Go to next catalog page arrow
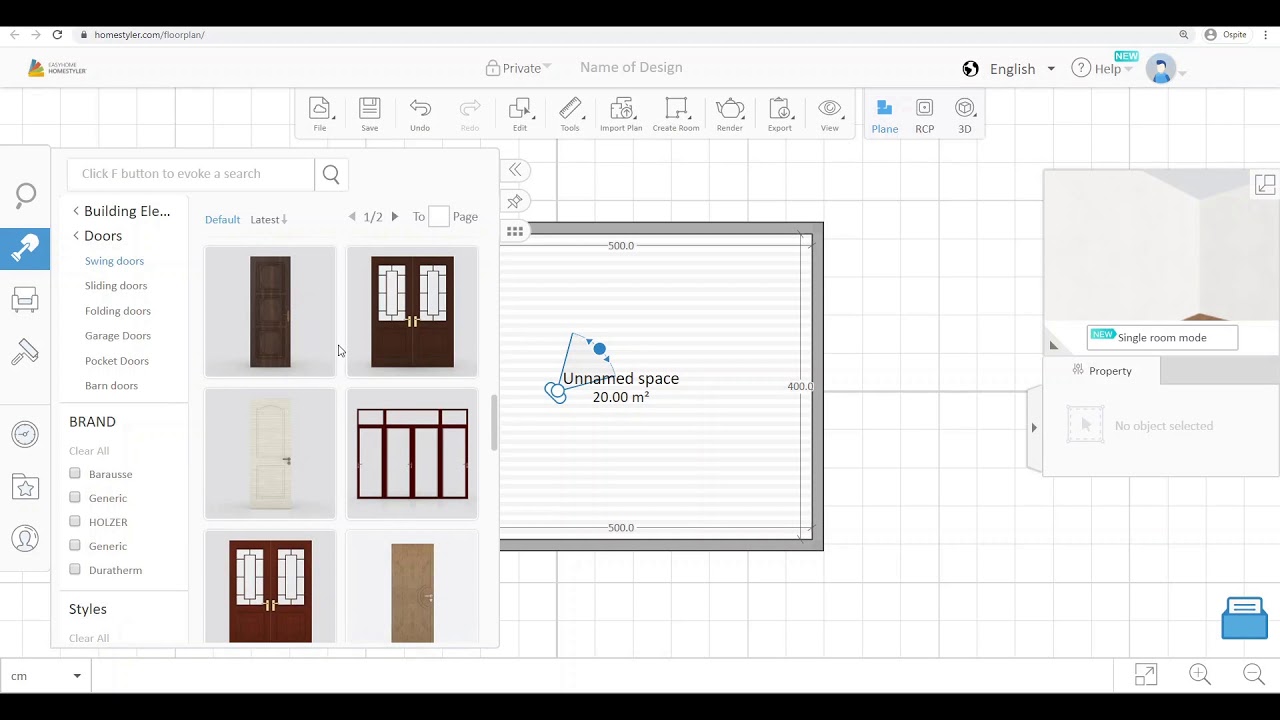1280x720 pixels. [x=395, y=217]
